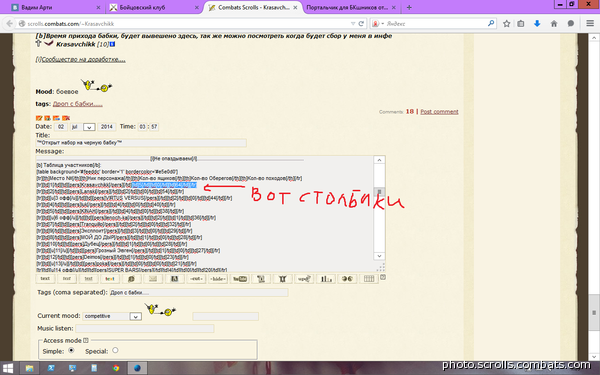Click the -hide- editor button

[218, 279]
